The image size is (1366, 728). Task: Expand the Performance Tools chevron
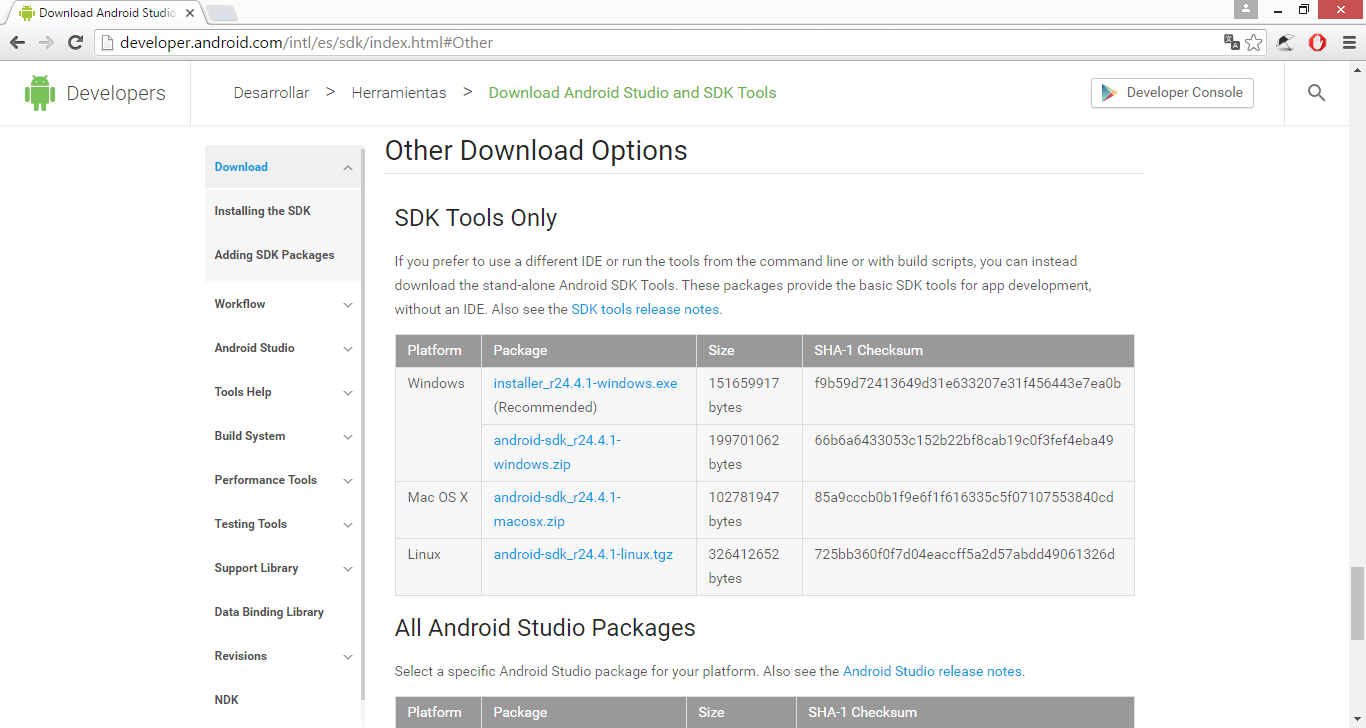[x=347, y=481]
